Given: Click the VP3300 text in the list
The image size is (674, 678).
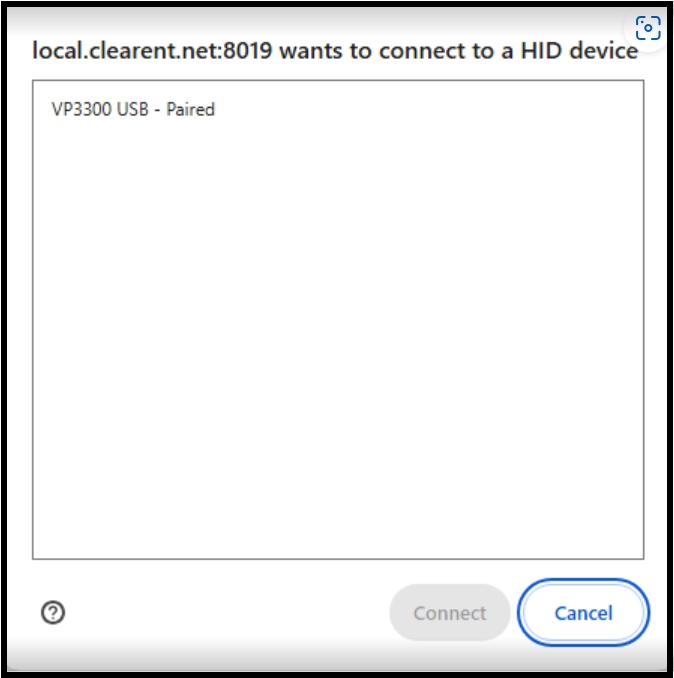Looking at the screenshot, I should coord(82,109).
